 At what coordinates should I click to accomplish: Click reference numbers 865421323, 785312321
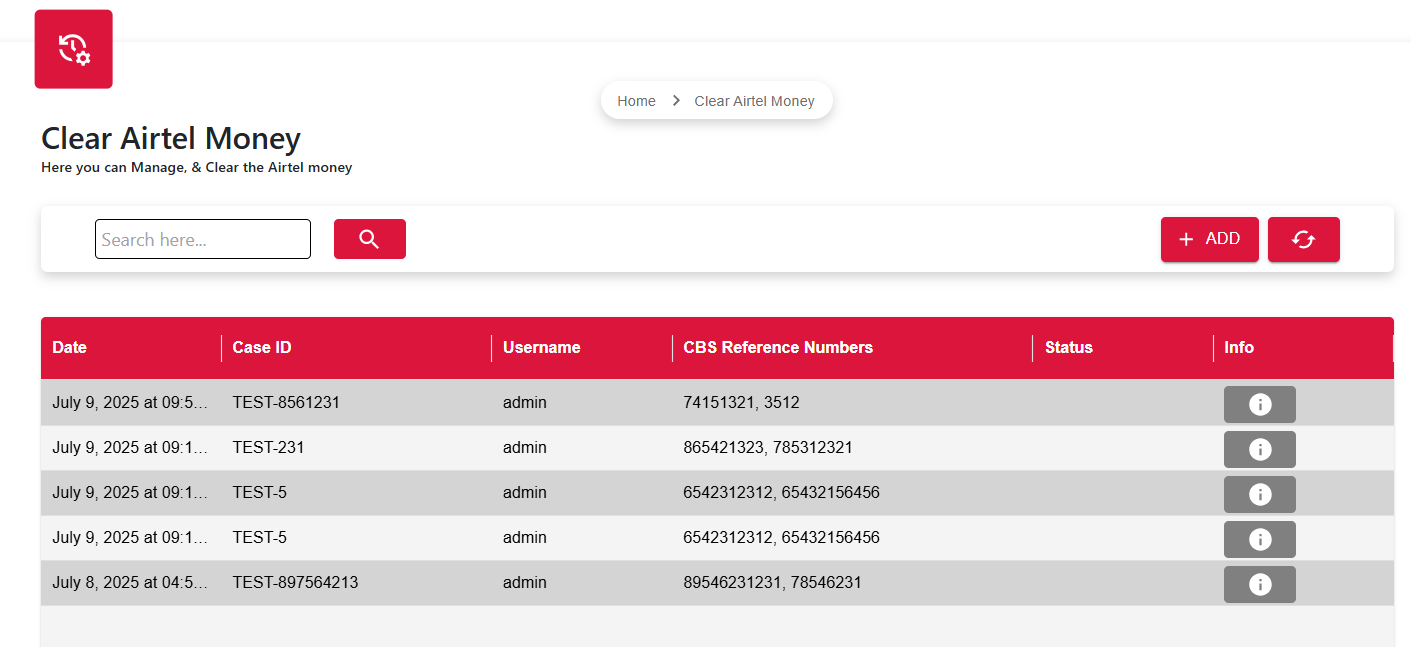(x=768, y=447)
